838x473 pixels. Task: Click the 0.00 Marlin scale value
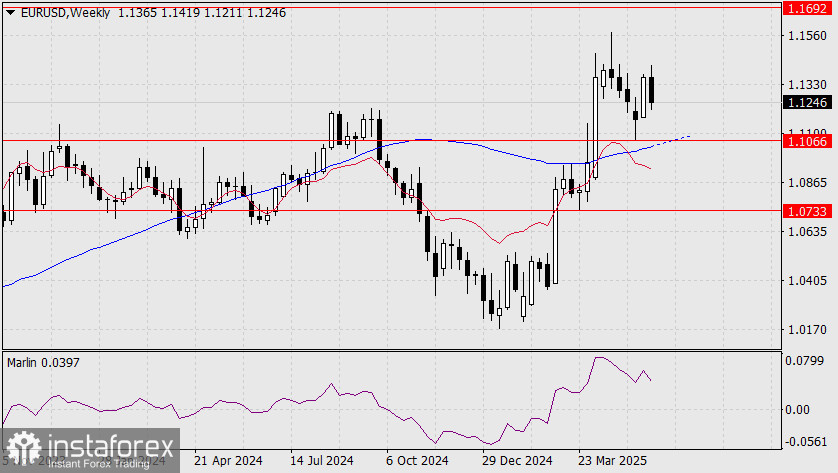pos(798,410)
